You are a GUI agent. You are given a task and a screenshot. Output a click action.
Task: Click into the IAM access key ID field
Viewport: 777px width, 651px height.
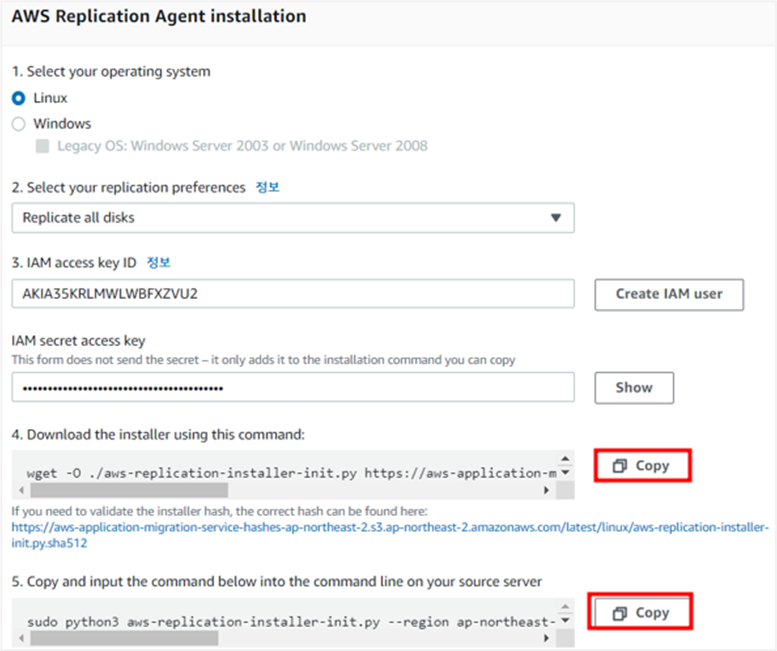[x=293, y=294]
